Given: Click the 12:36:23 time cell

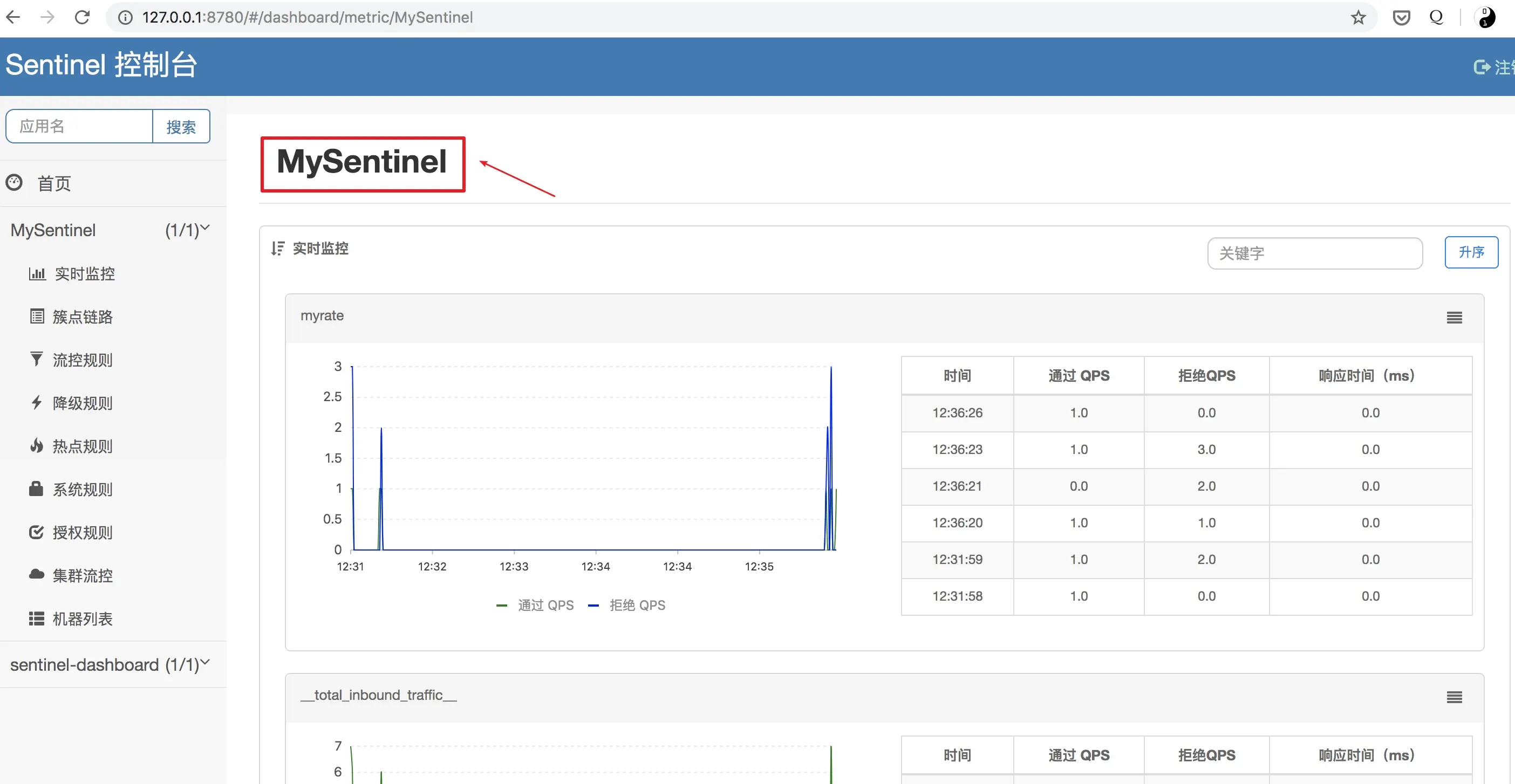Looking at the screenshot, I should (x=957, y=450).
